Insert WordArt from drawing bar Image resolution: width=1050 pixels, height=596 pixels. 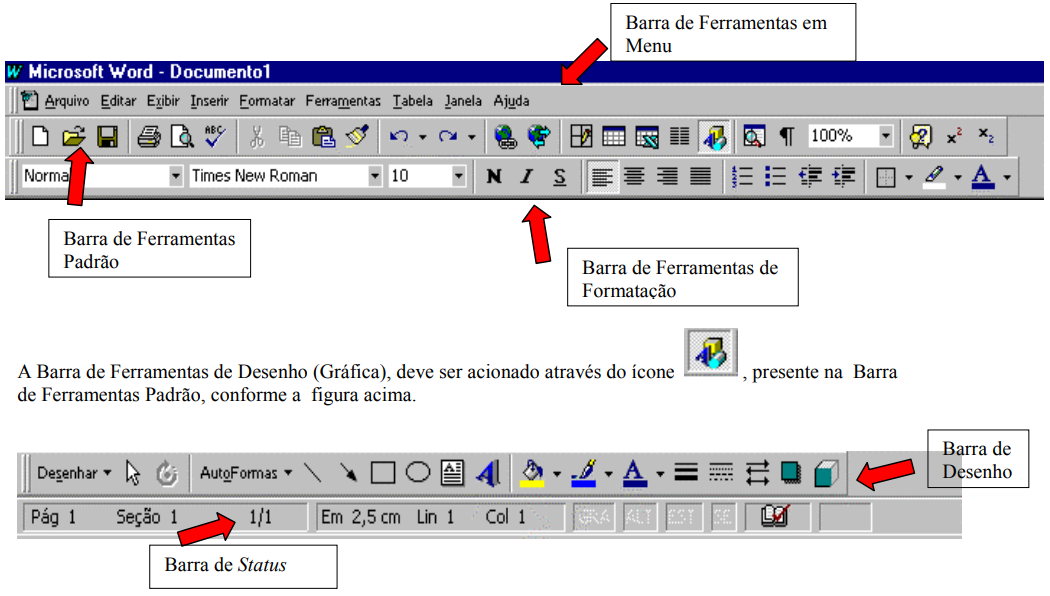coord(487,473)
